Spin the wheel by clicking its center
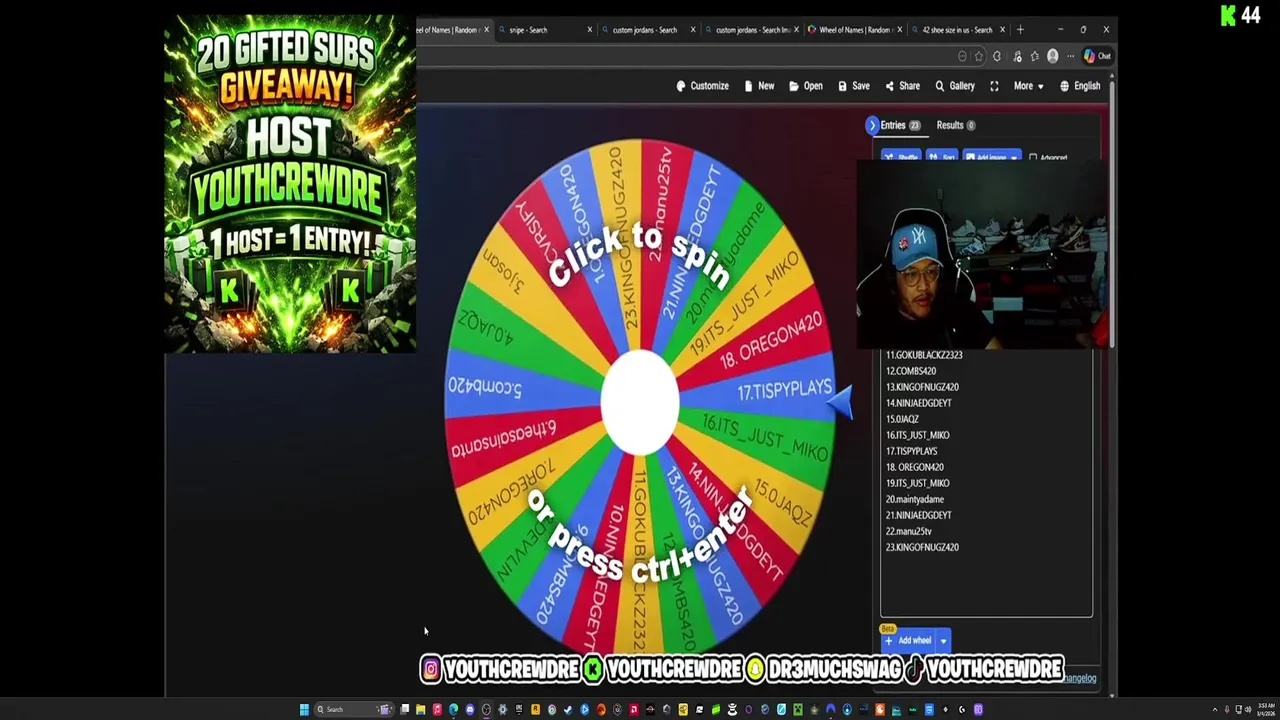Viewport: 1280px width, 720px height. tap(640, 401)
